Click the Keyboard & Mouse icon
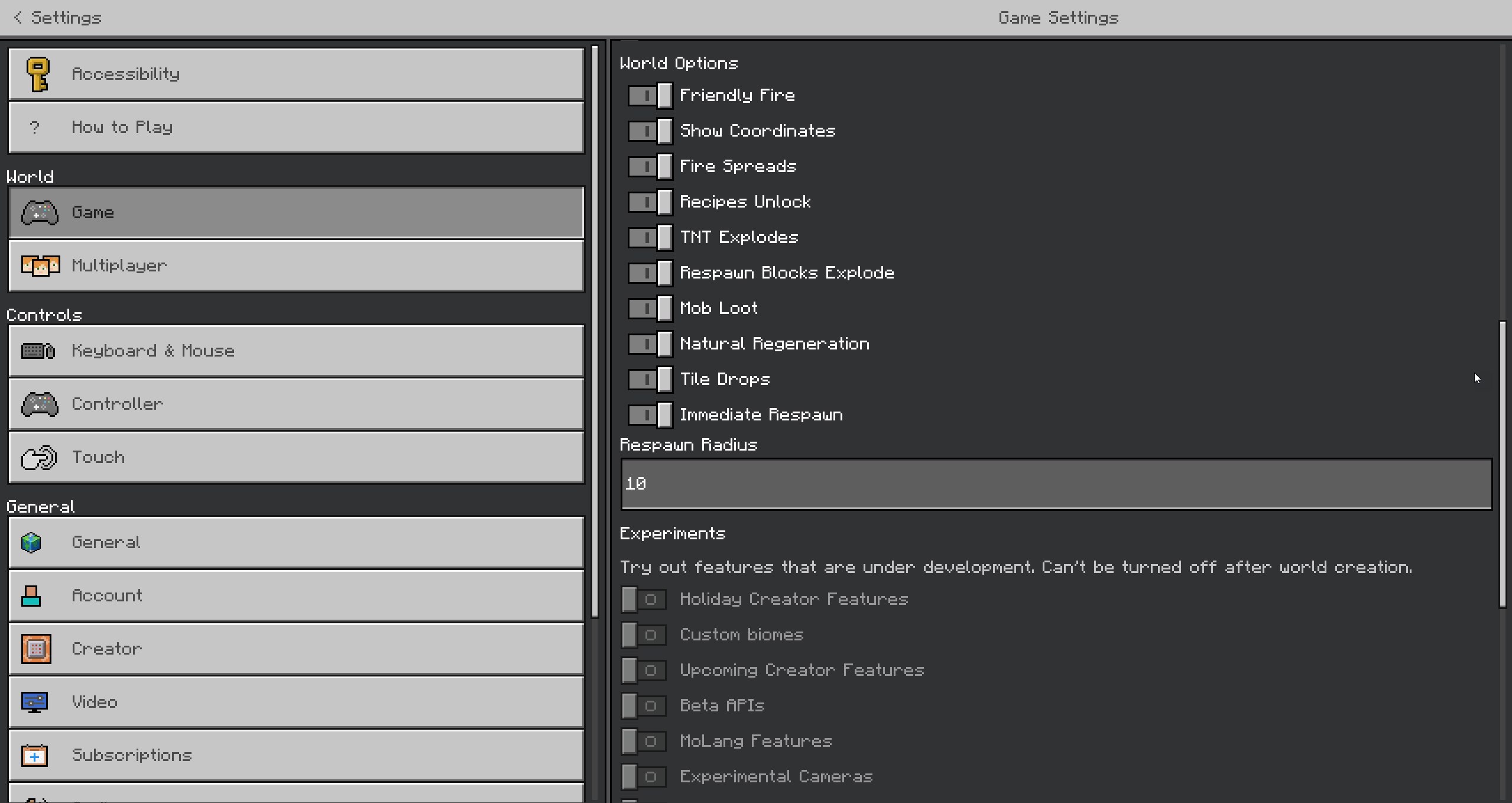Screen dimensions: 1512x803 [x=38, y=351]
